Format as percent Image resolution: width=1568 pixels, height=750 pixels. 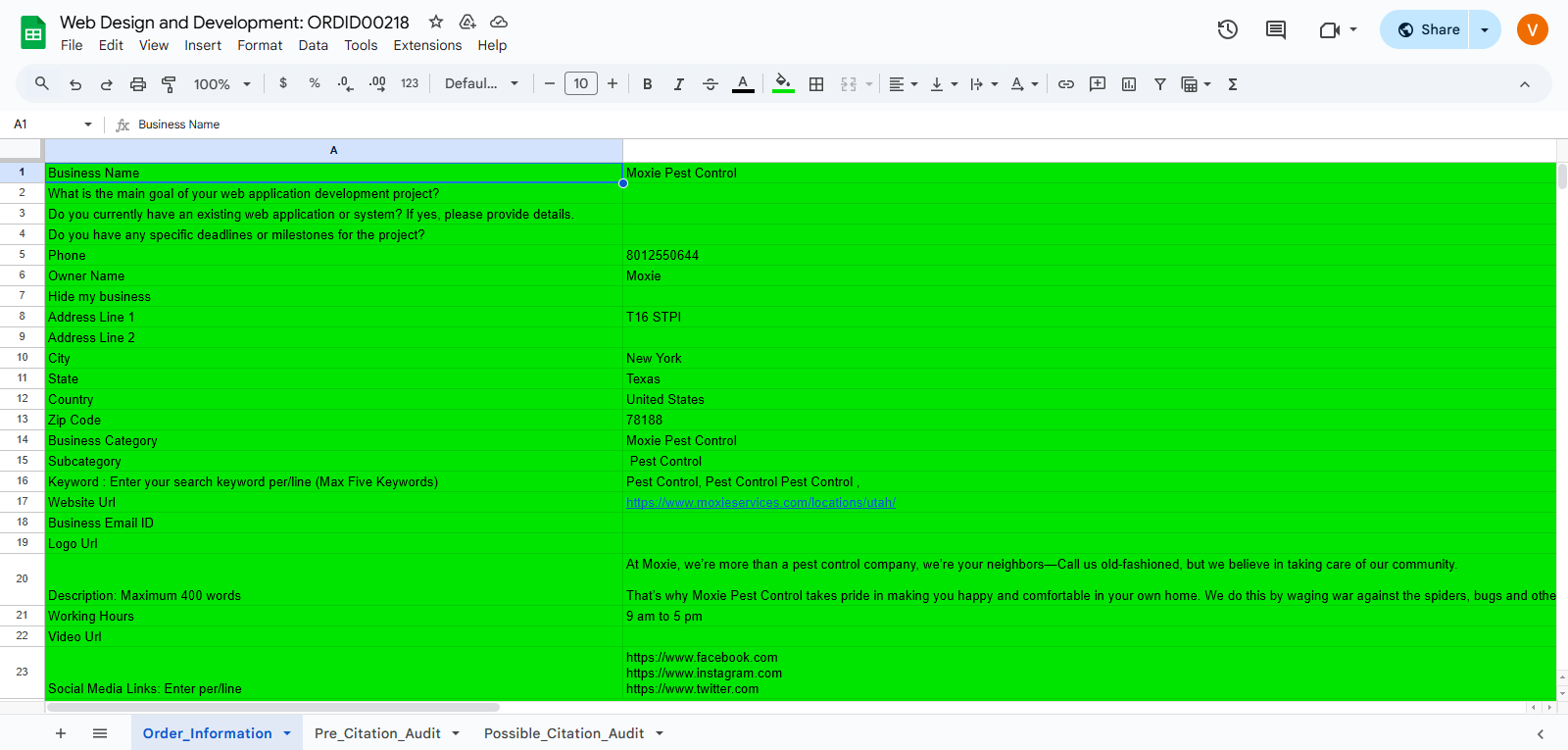[315, 83]
